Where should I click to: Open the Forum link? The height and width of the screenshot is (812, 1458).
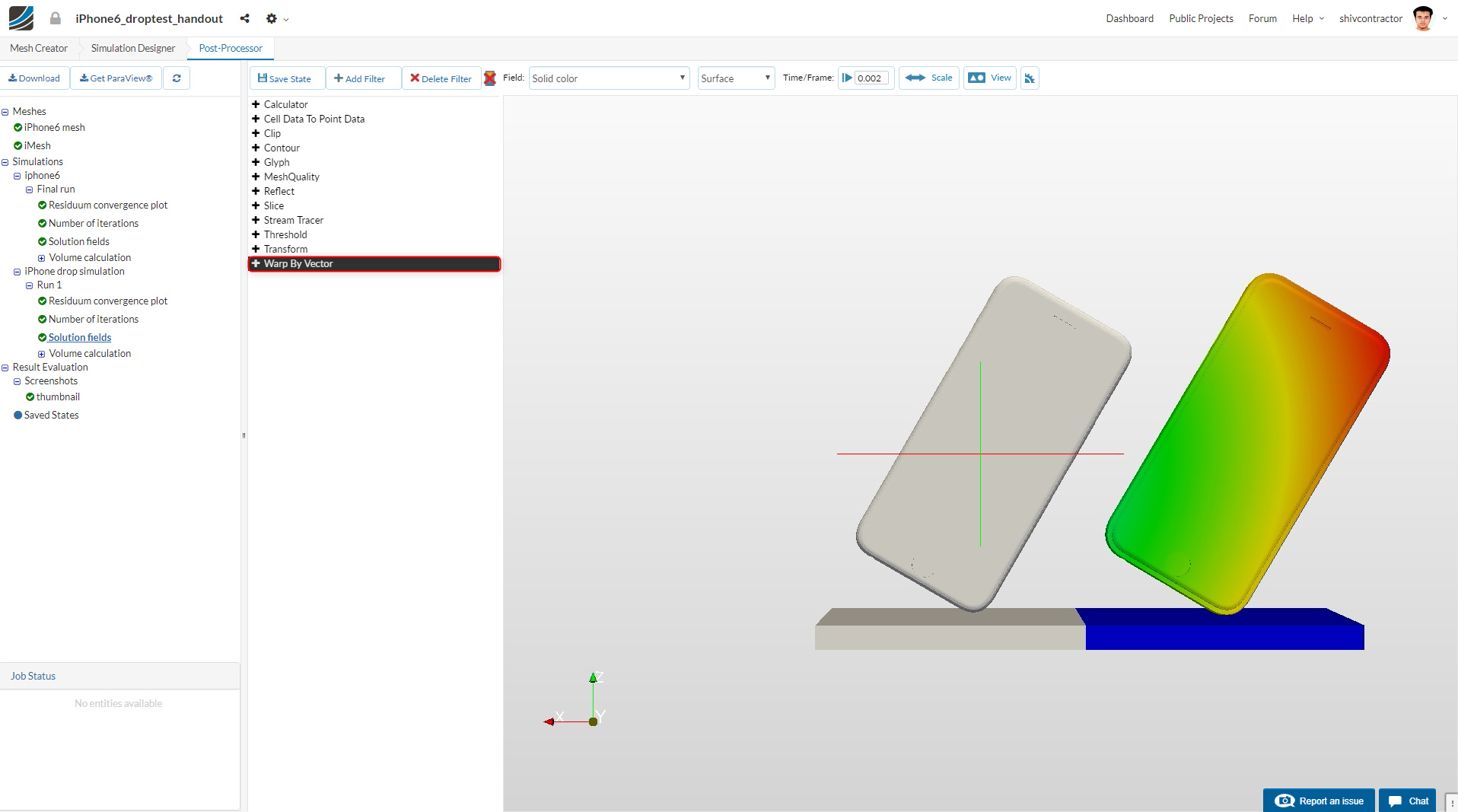[1262, 18]
